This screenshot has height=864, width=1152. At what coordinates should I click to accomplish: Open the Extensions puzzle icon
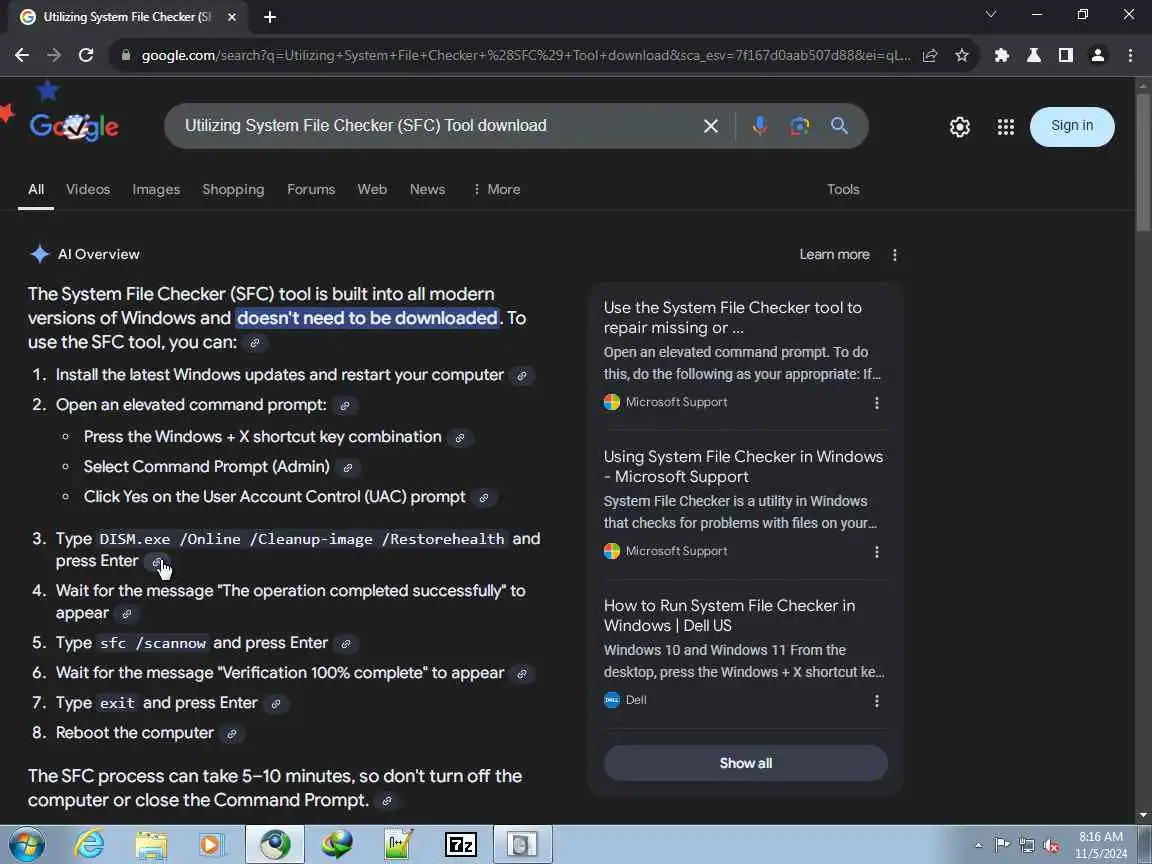[1001, 55]
